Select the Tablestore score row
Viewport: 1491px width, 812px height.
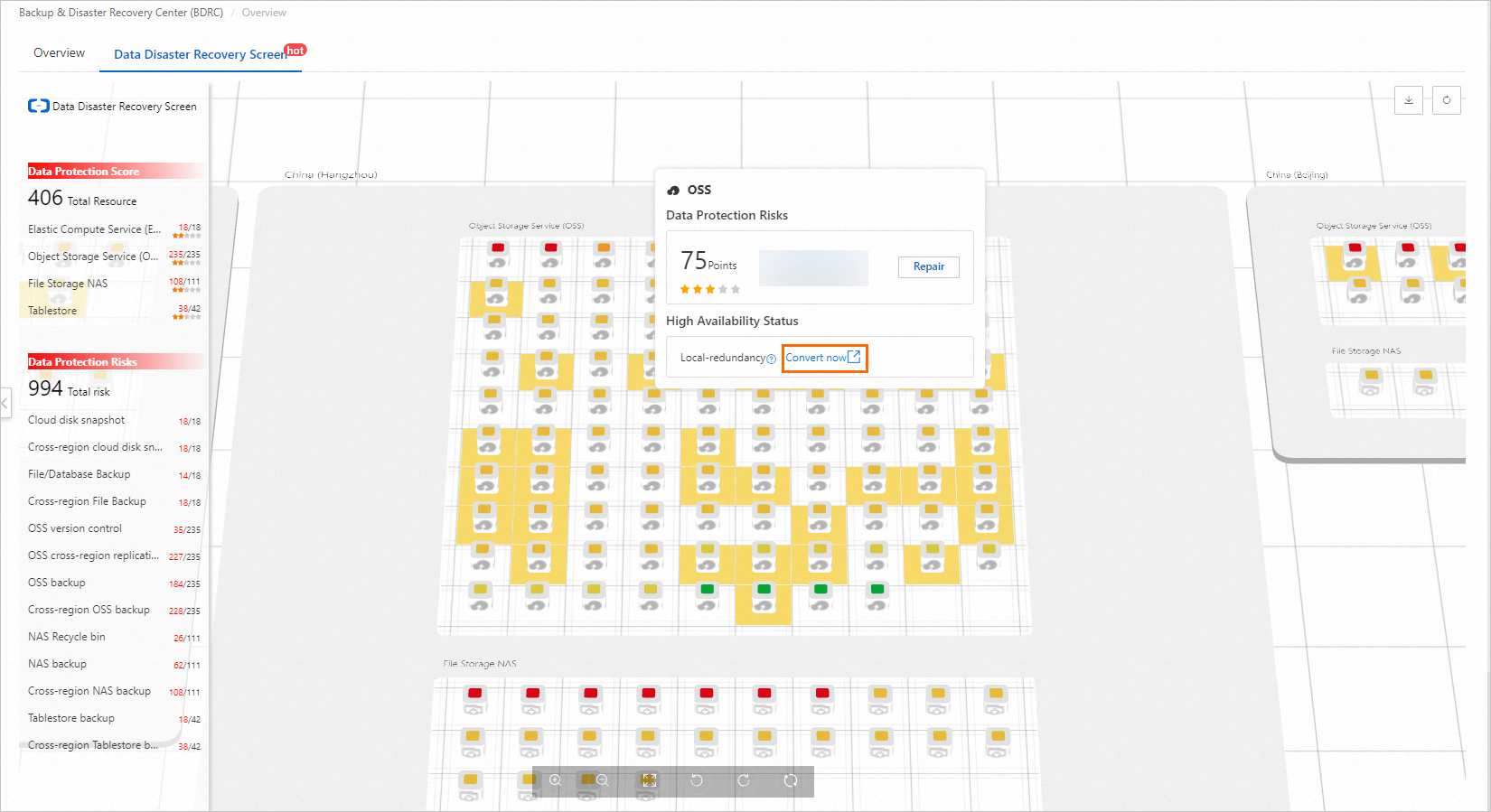pyautogui.click(x=114, y=312)
